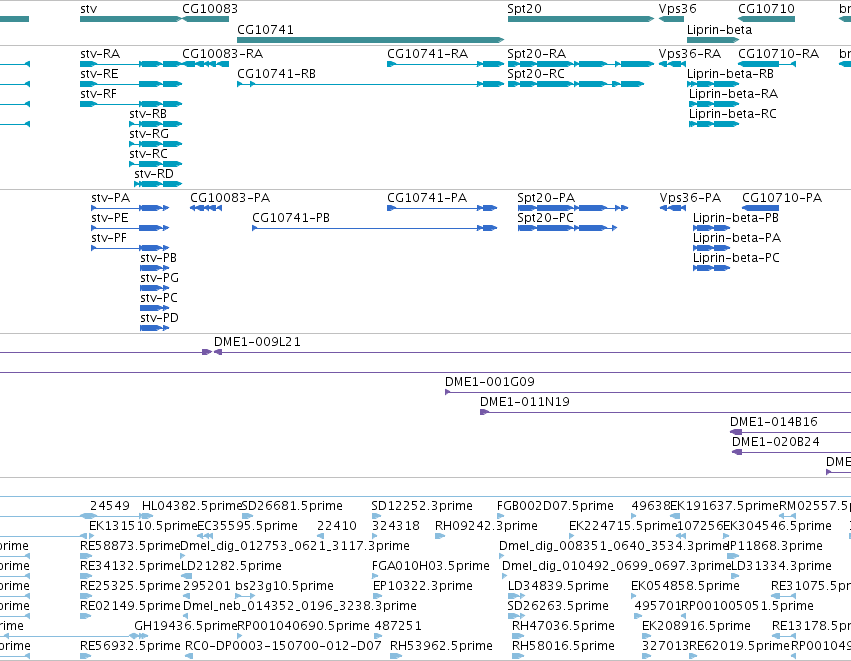
Task: Select the CG10083-RA transcript
Action: coord(206,64)
